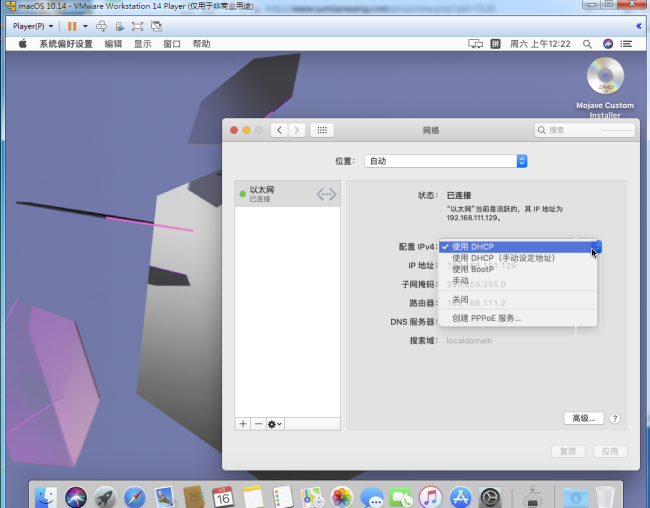This screenshot has width=650, height=508.
Task: Remove service with minus button
Action: [259, 424]
